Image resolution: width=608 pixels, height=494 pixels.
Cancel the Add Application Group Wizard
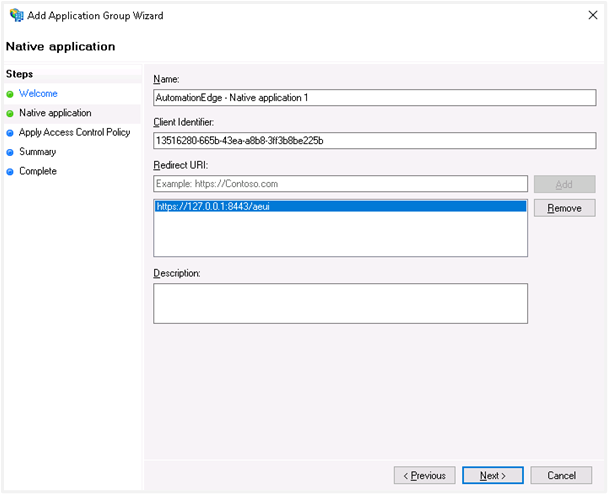click(561, 475)
